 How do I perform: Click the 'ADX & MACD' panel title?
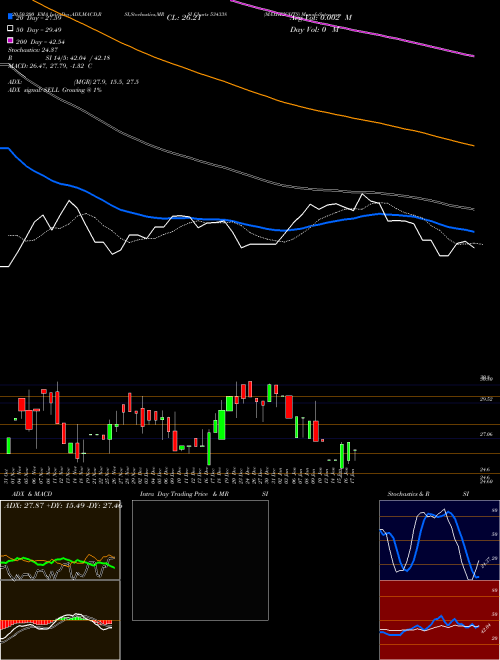coord(32,494)
